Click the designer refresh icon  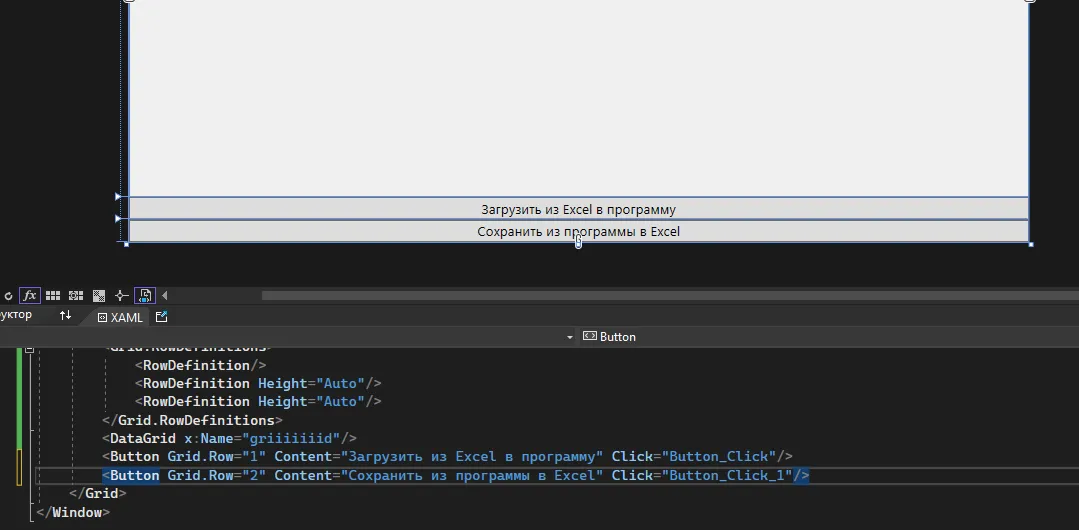pyautogui.click(x=8, y=296)
